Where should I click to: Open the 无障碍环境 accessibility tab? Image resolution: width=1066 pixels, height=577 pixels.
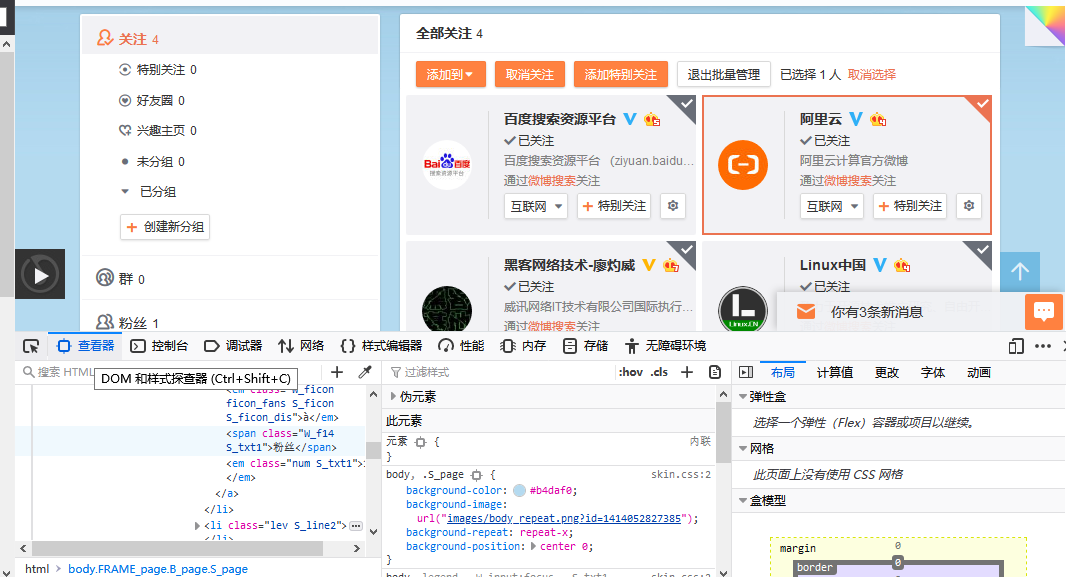click(x=666, y=346)
